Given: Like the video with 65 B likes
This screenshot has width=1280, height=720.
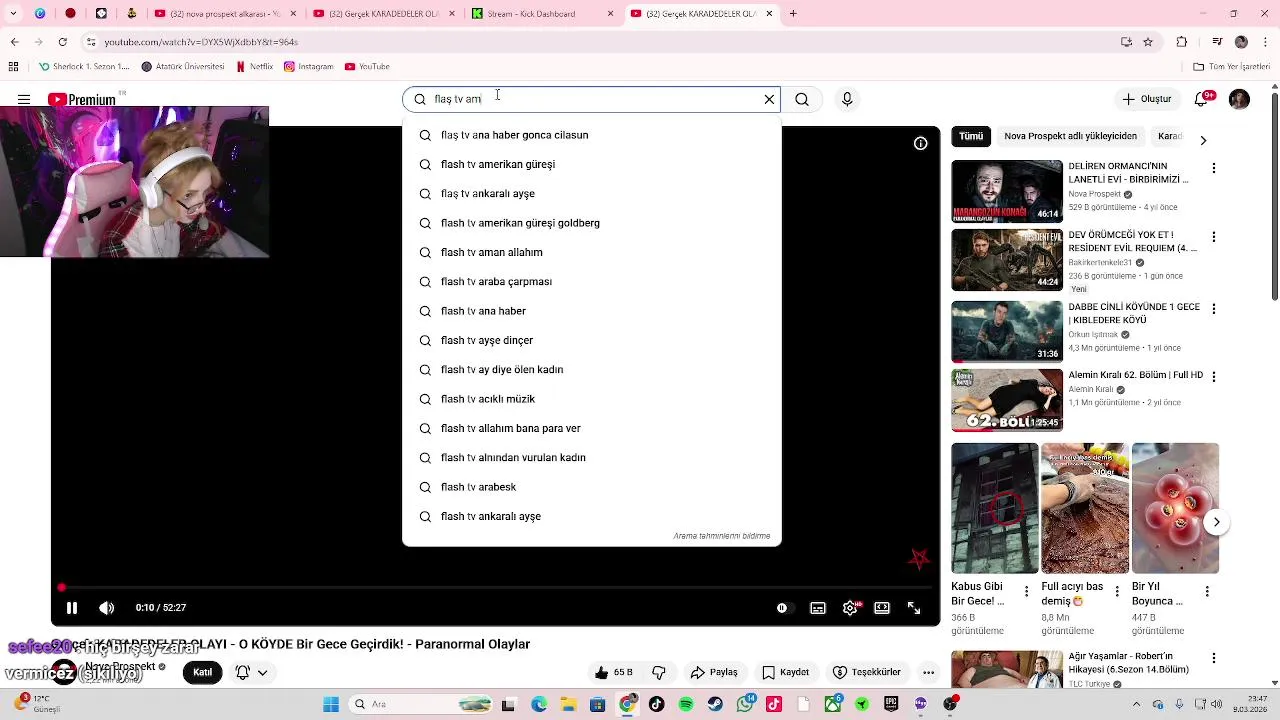Looking at the screenshot, I should coord(613,672).
